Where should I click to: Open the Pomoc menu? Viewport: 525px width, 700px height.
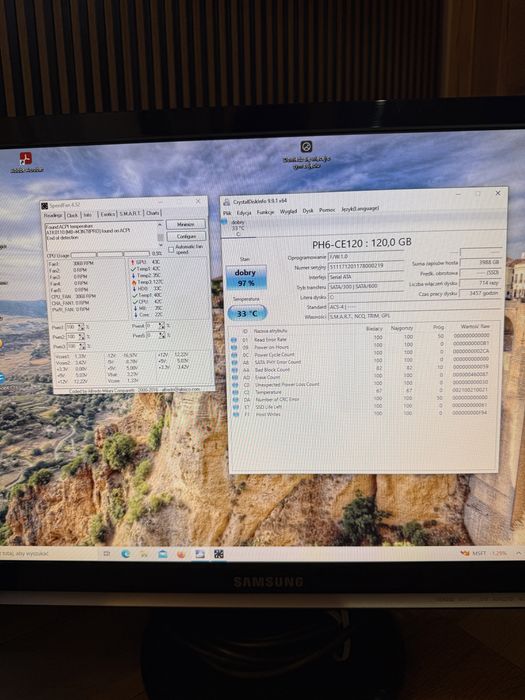pyautogui.click(x=327, y=210)
